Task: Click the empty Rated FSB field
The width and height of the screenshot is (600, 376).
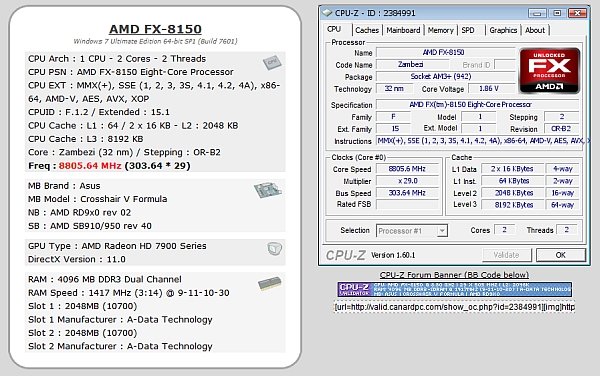Action: (x=407, y=204)
